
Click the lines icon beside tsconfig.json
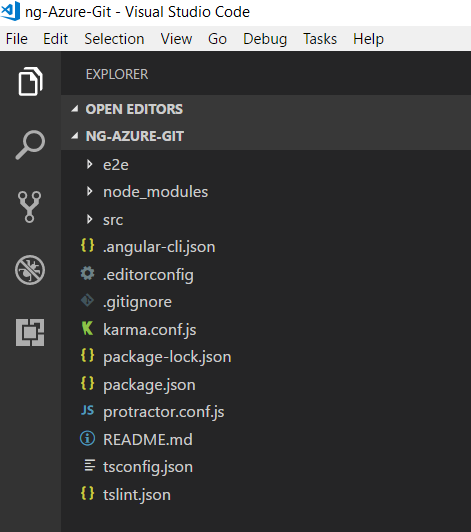coord(90,466)
